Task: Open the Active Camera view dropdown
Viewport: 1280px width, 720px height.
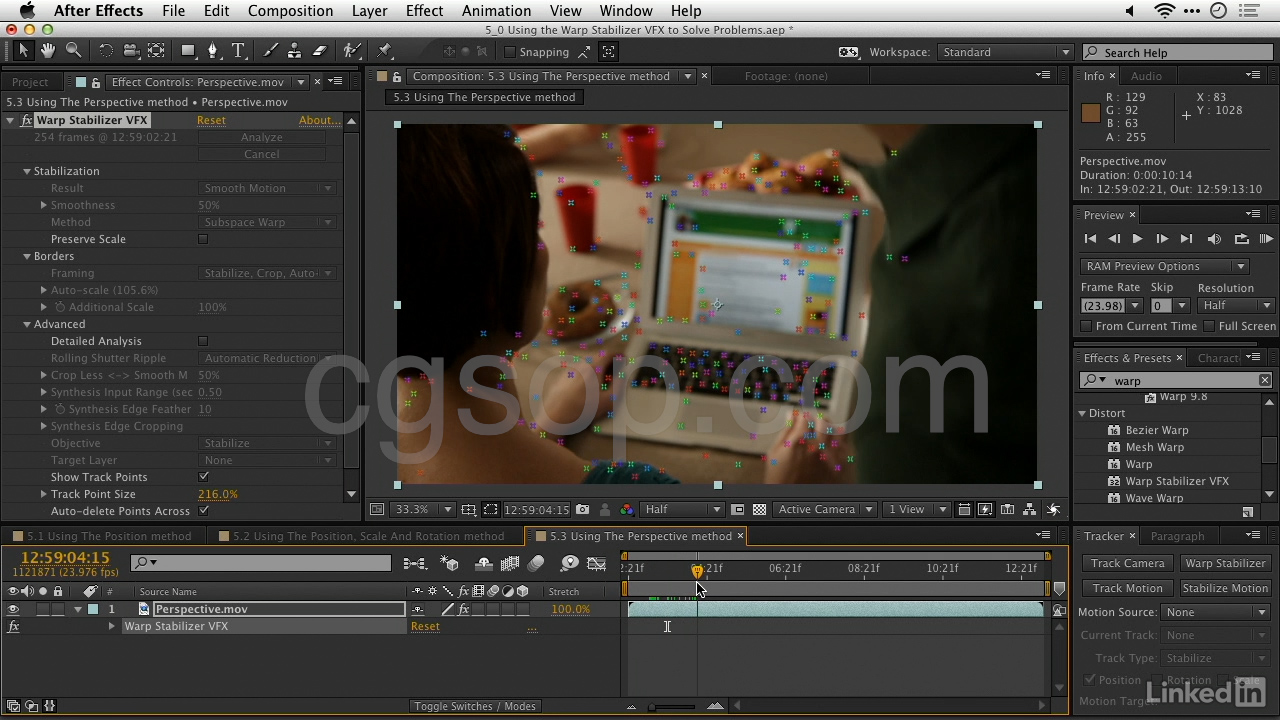Action: click(x=826, y=509)
